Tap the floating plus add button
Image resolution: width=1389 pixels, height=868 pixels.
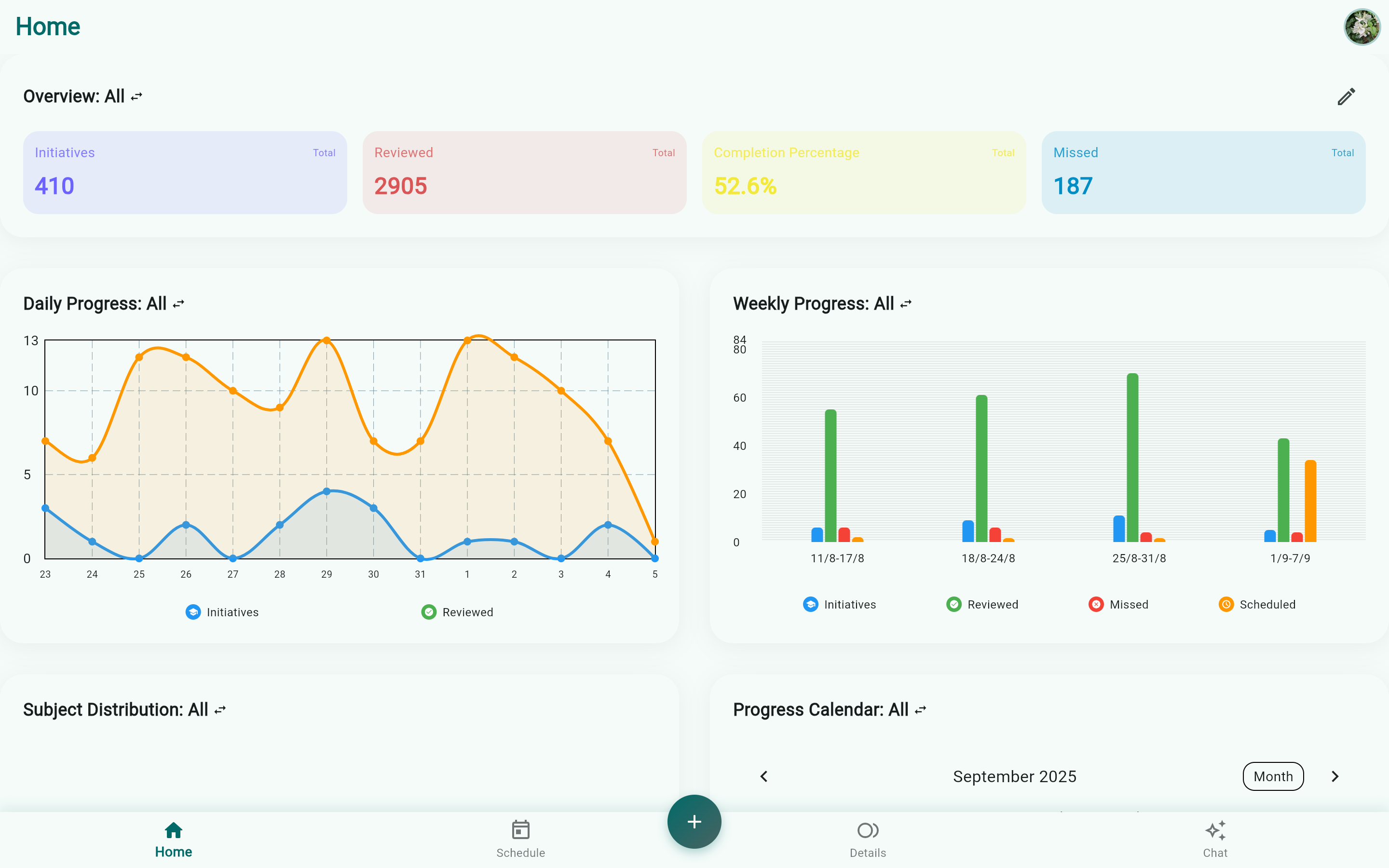point(694,822)
